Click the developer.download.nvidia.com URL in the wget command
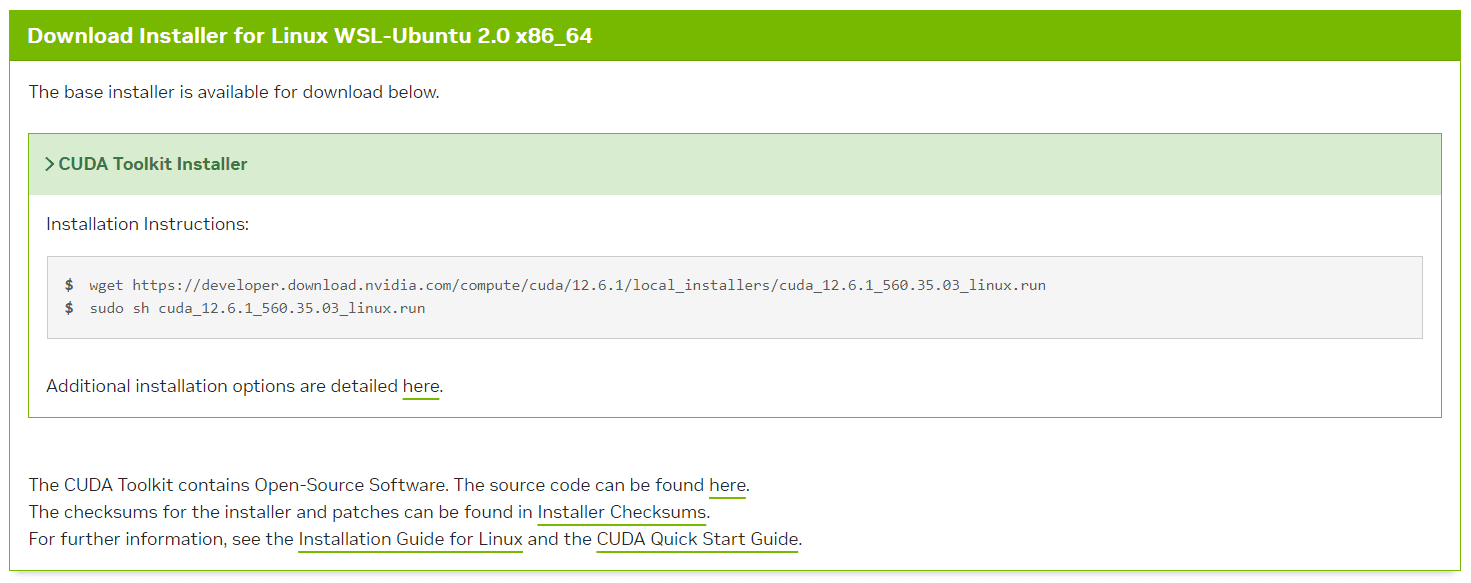This screenshot has height=583, width=1471. pyautogui.click(x=589, y=285)
